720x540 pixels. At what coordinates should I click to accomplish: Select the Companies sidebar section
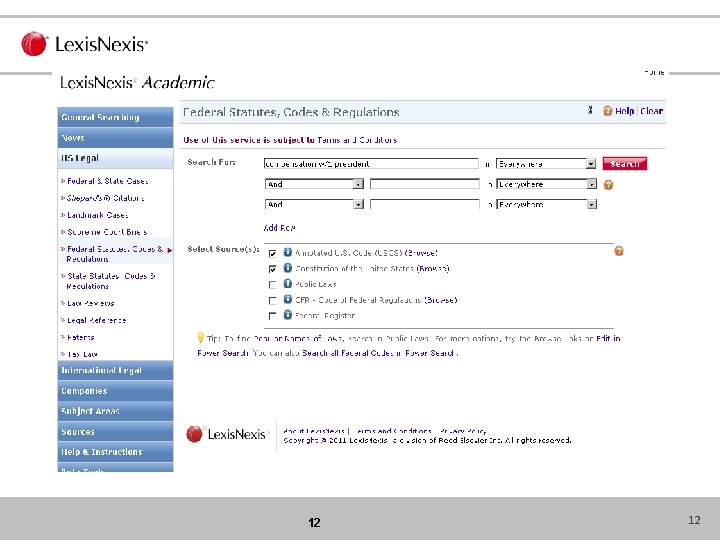(115, 391)
